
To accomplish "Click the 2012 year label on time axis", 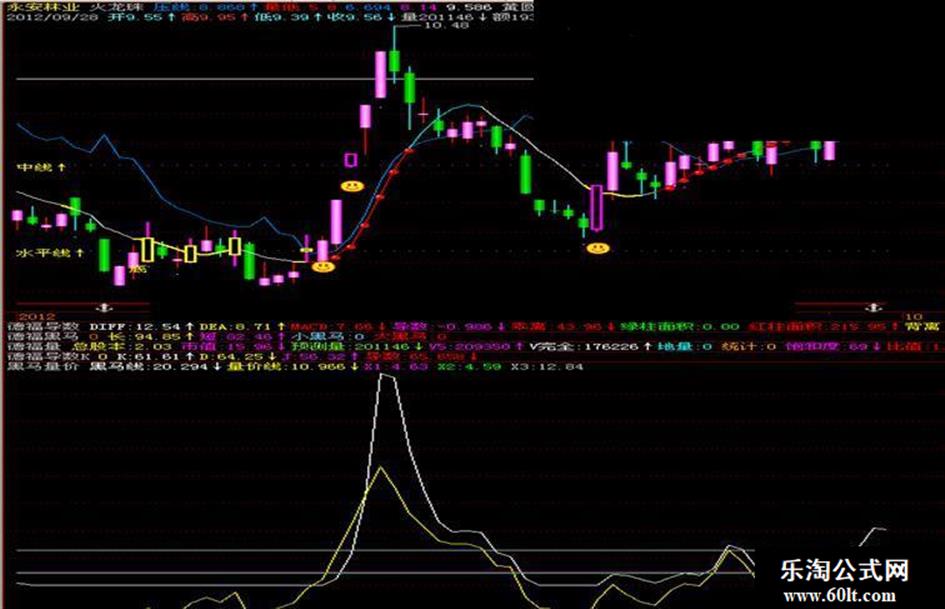I will [x=36, y=316].
